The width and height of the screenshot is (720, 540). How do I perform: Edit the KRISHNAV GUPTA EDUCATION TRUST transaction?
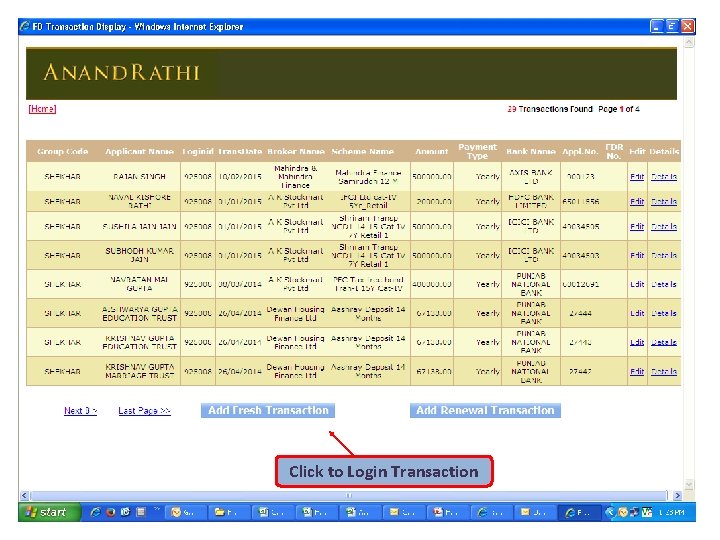(x=637, y=342)
